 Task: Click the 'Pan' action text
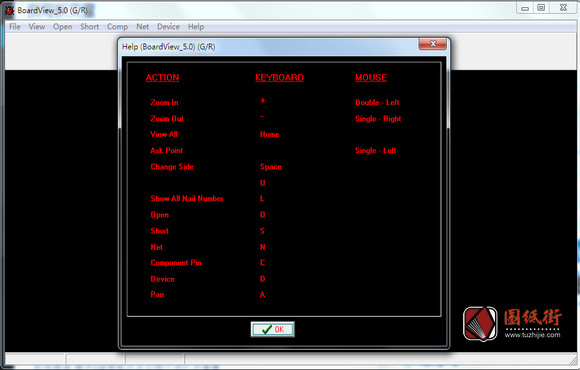tap(157, 295)
